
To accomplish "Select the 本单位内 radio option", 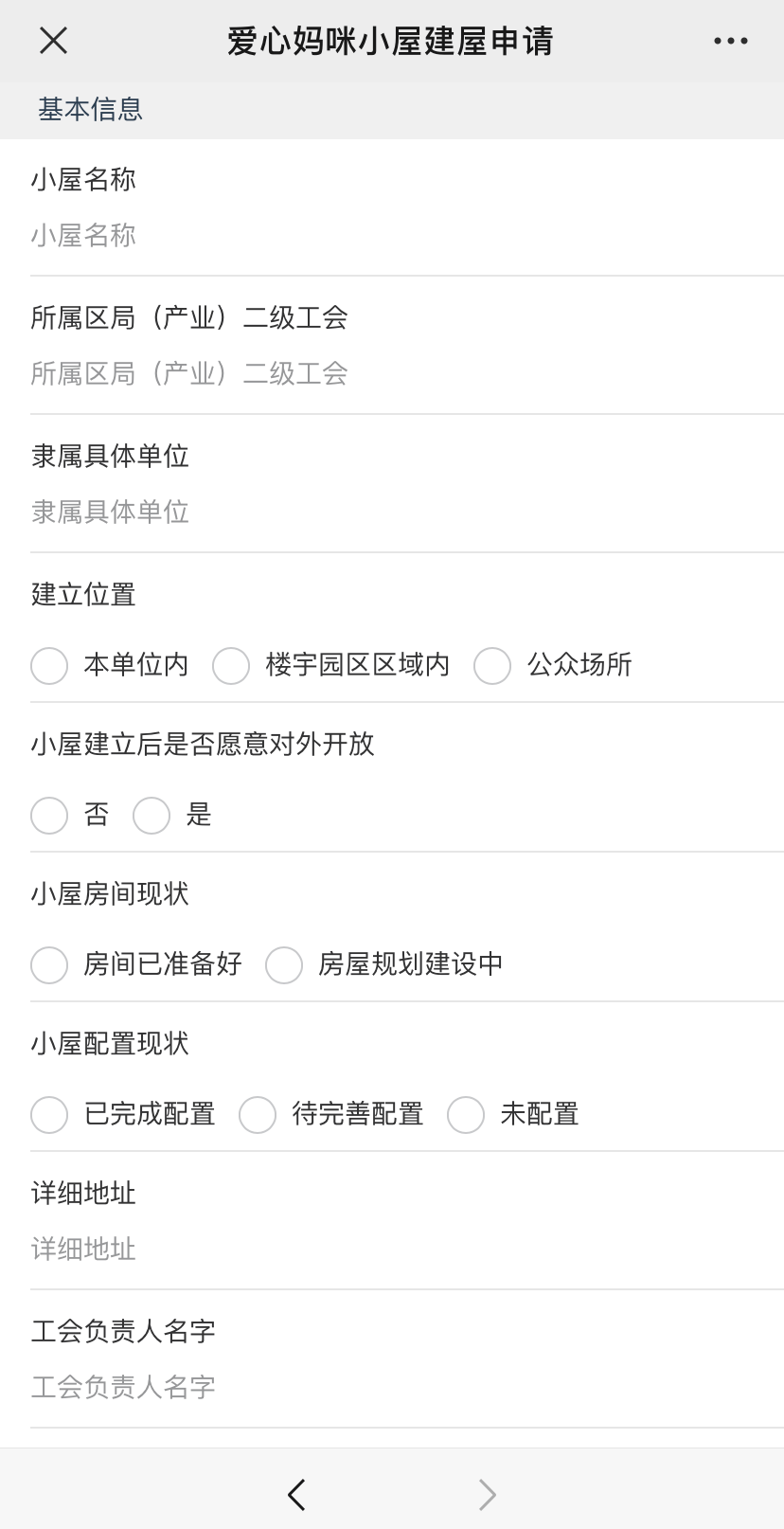I will point(50,666).
